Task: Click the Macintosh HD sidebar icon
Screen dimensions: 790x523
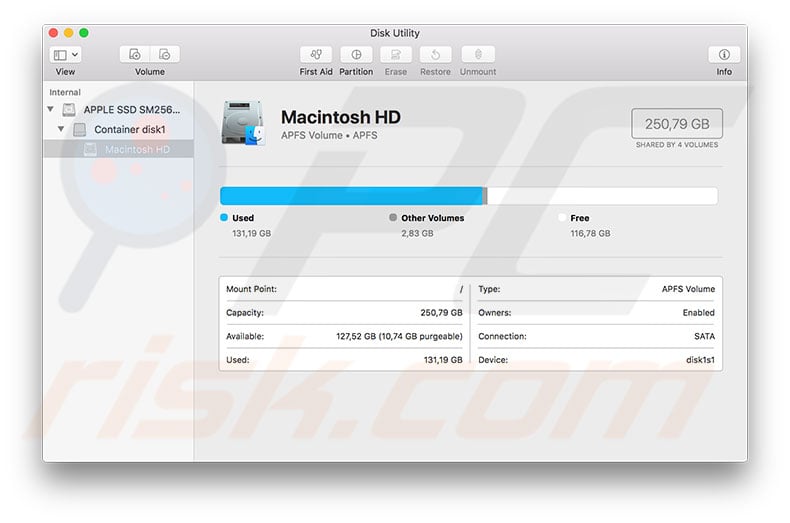Action: click(90, 149)
